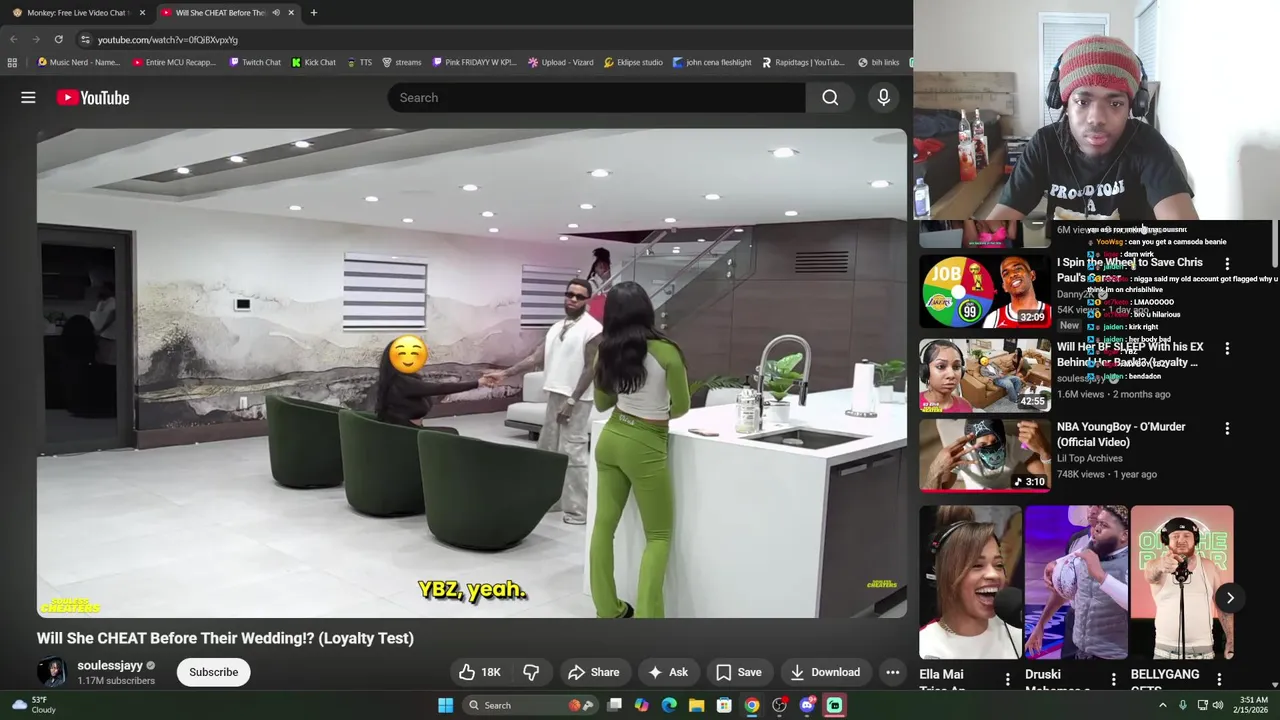Go back in browser history
The height and width of the screenshot is (720, 1280).
[13, 39]
